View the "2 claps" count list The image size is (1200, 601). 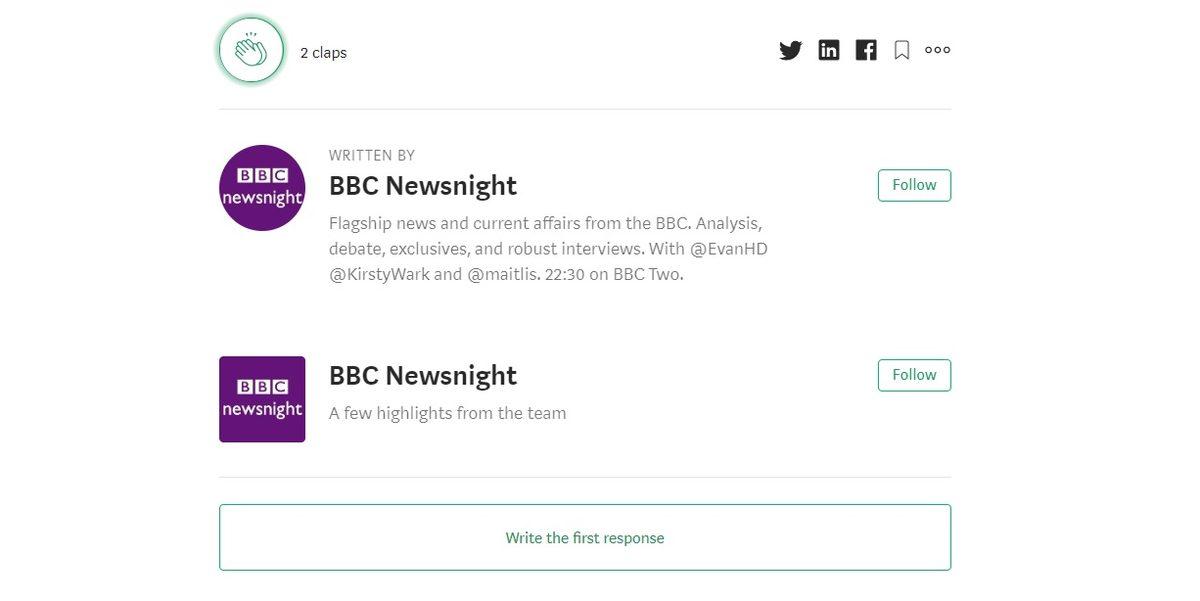click(x=323, y=53)
